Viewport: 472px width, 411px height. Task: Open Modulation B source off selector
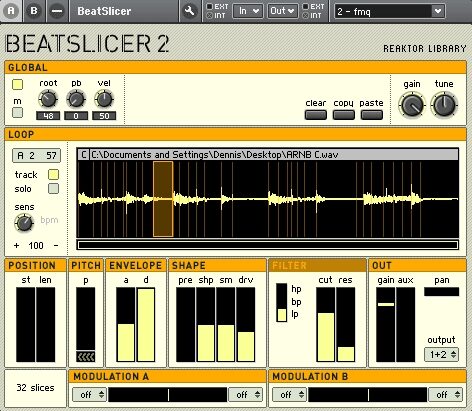(x=289, y=395)
